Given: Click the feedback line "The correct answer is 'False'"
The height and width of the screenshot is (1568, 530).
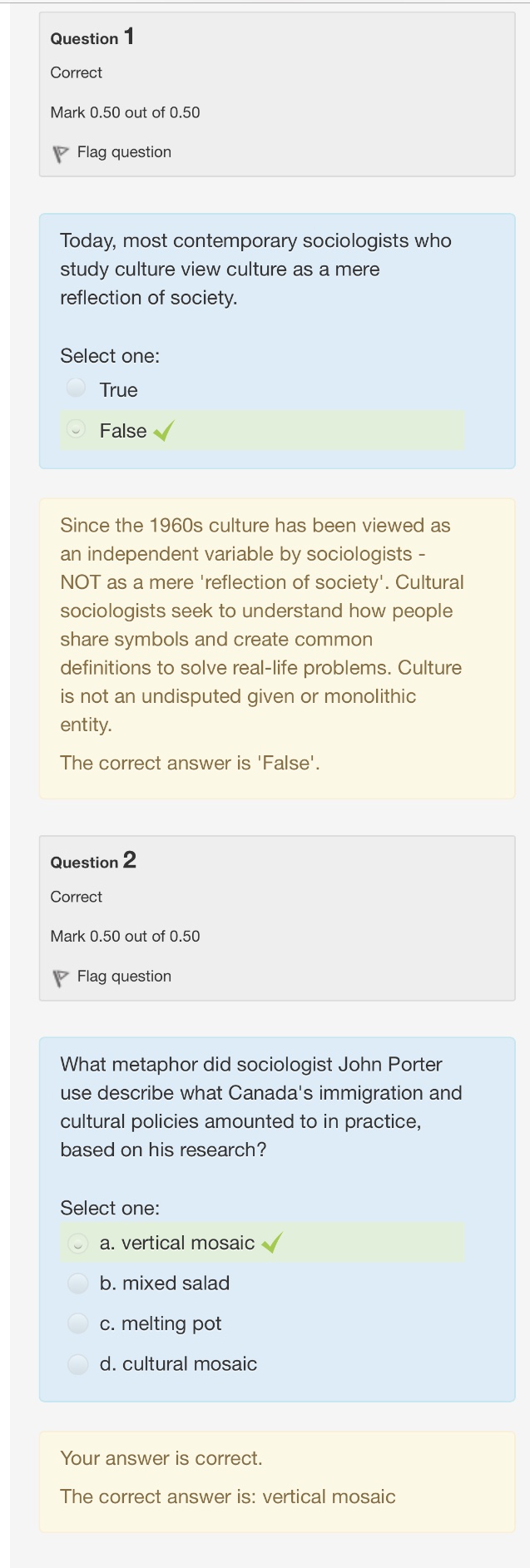Looking at the screenshot, I should pos(190,763).
